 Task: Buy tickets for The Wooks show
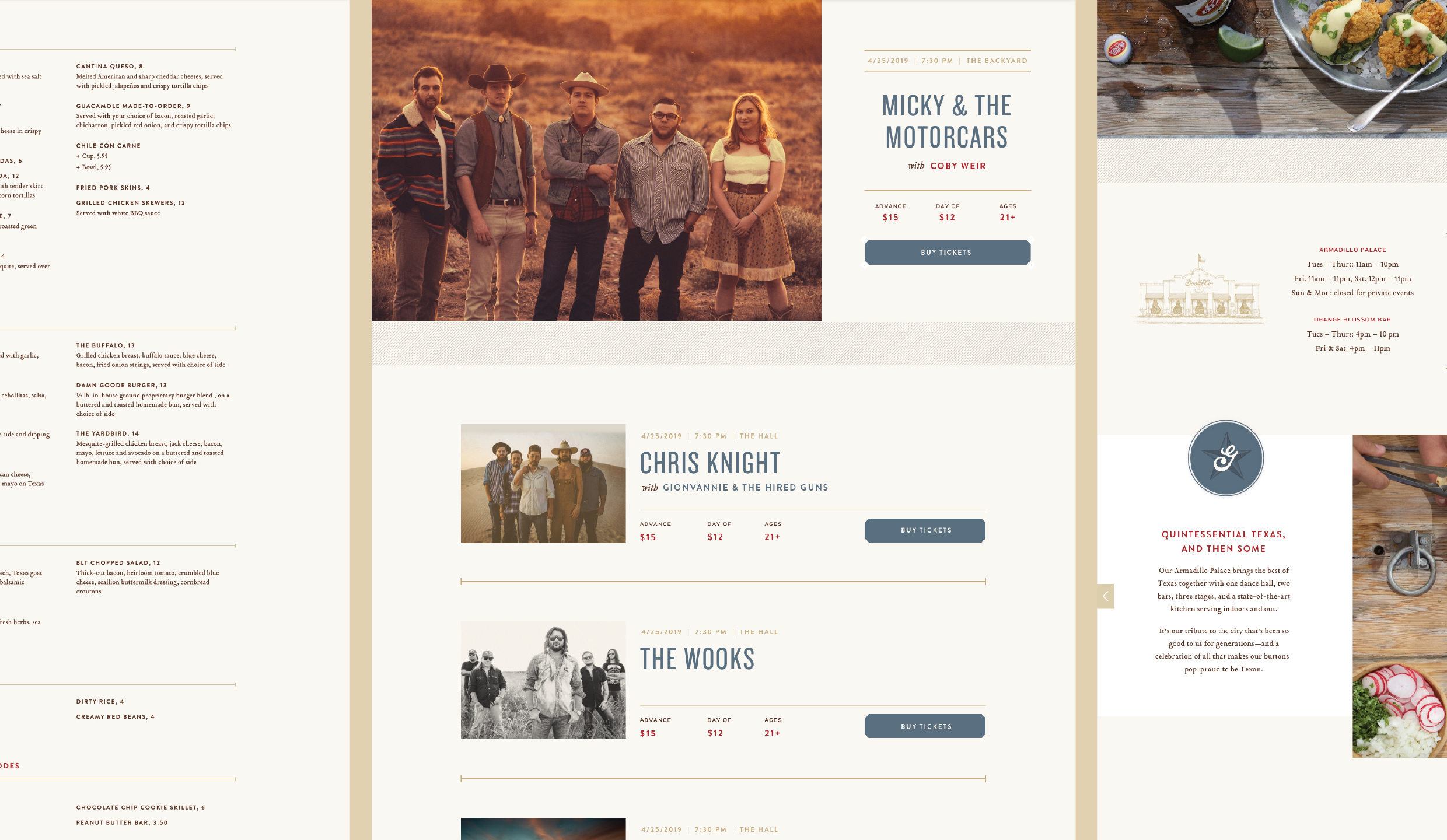coord(925,726)
